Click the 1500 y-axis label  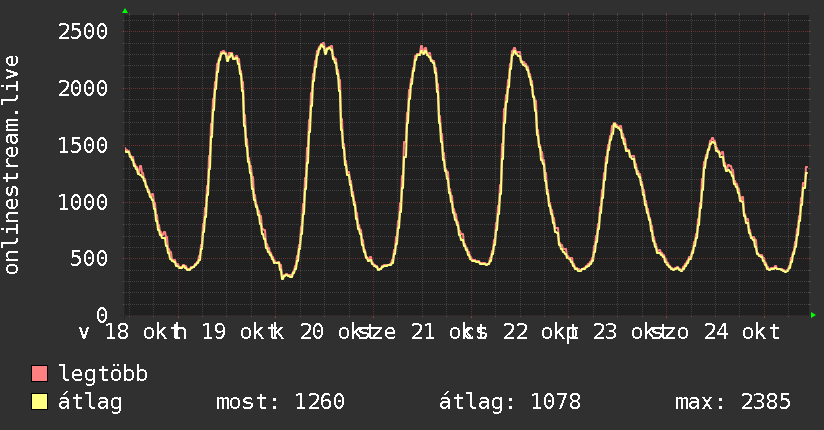pos(83,146)
